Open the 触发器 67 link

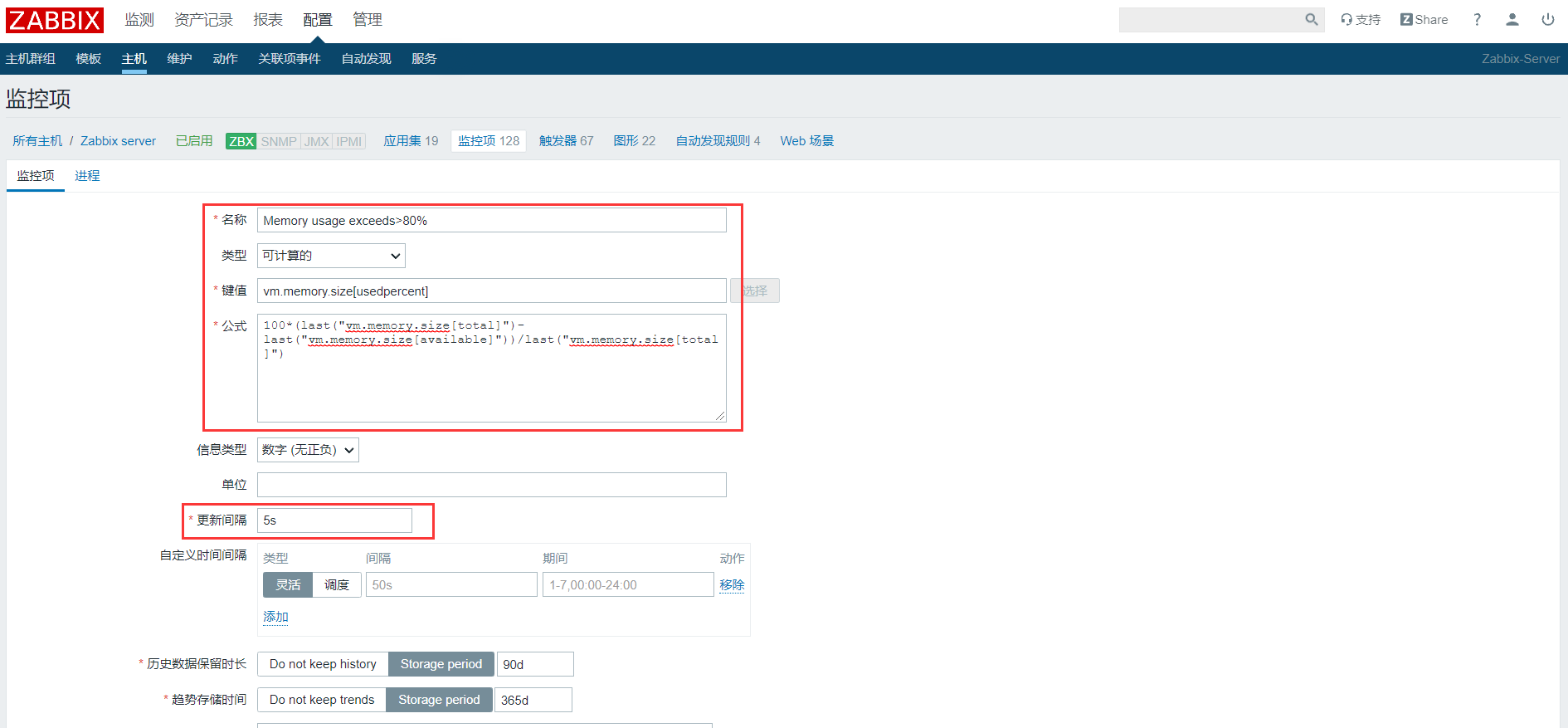click(567, 141)
